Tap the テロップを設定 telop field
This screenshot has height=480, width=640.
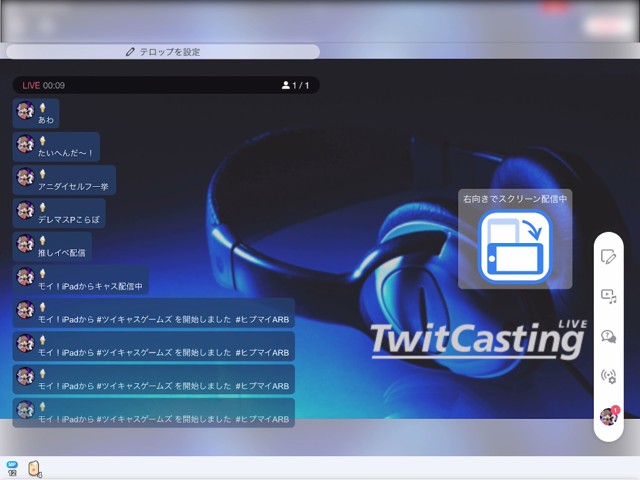(x=163, y=52)
